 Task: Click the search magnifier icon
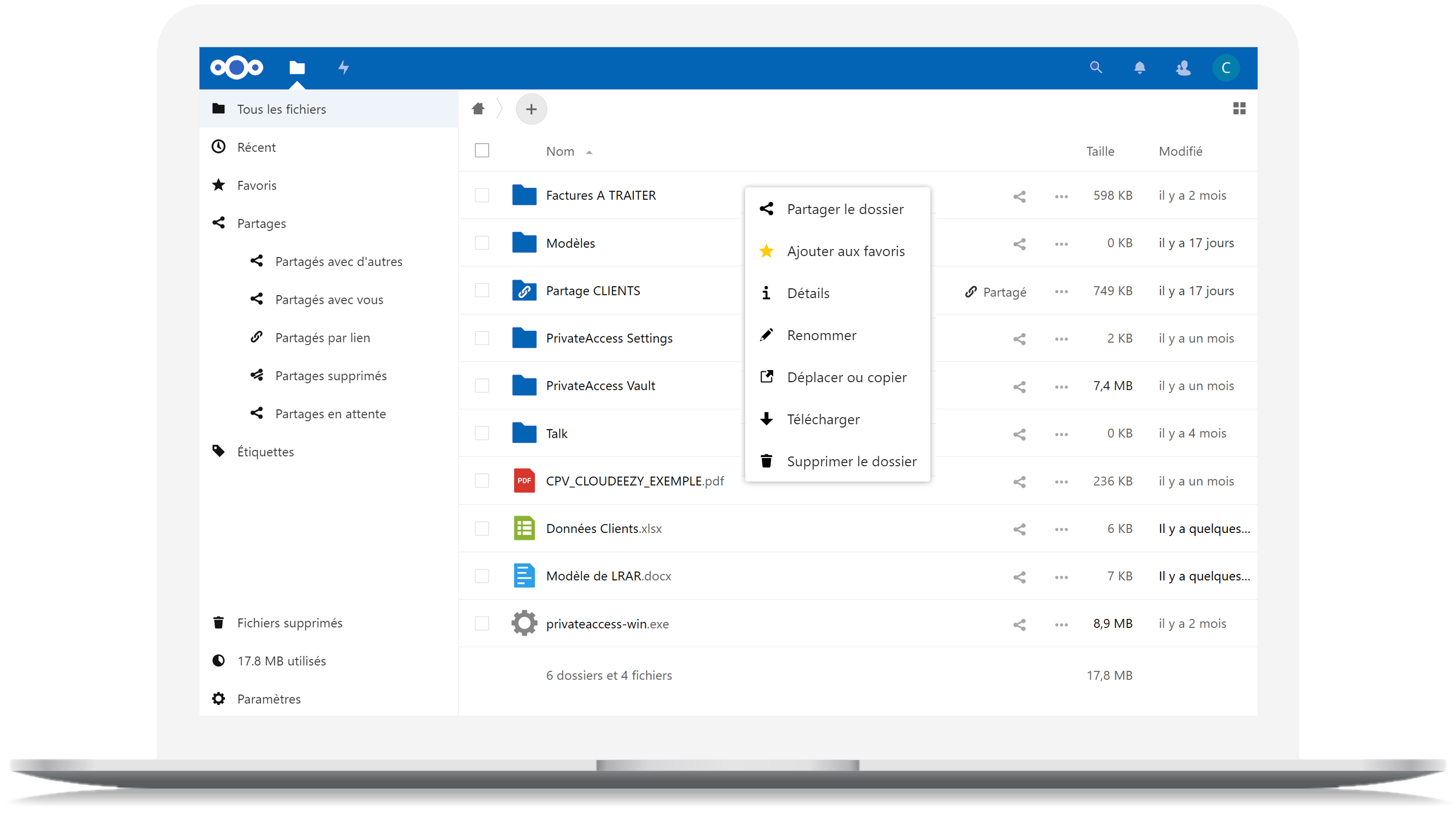pyautogui.click(x=1096, y=68)
